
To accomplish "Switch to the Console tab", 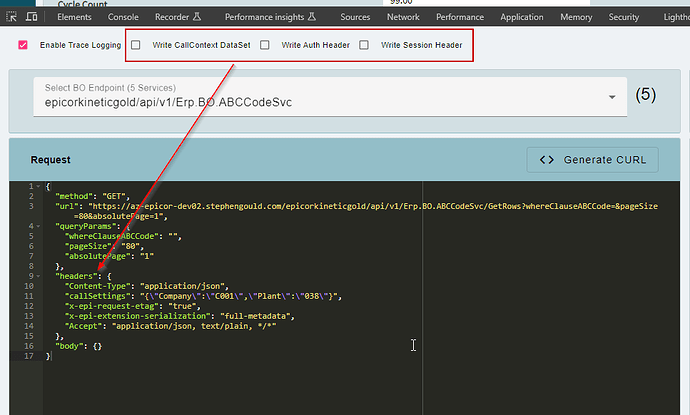I will coord(123,17).
